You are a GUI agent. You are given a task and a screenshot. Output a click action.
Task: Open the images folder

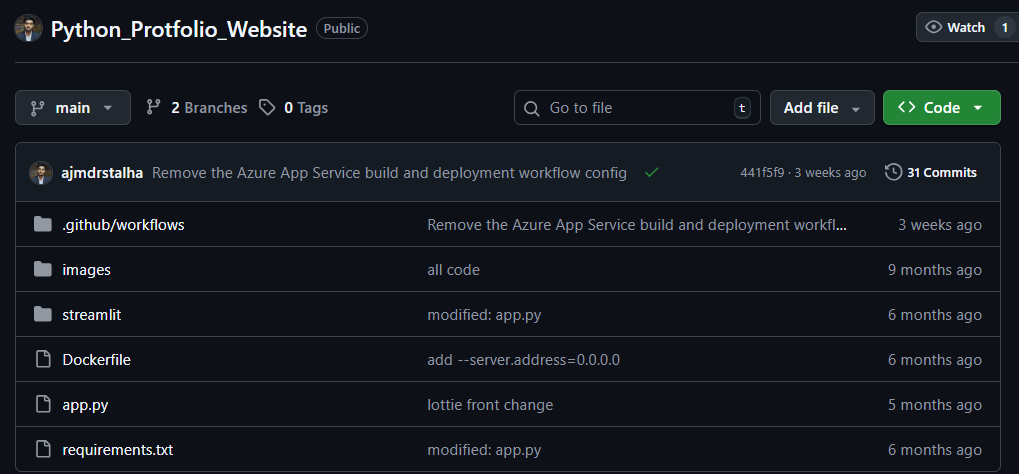(86, 270)
